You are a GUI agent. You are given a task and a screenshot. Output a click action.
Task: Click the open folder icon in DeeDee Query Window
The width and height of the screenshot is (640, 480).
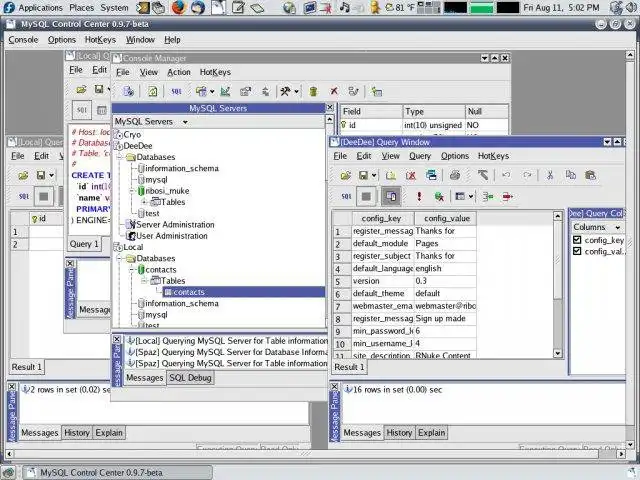(x=345, y=175)
